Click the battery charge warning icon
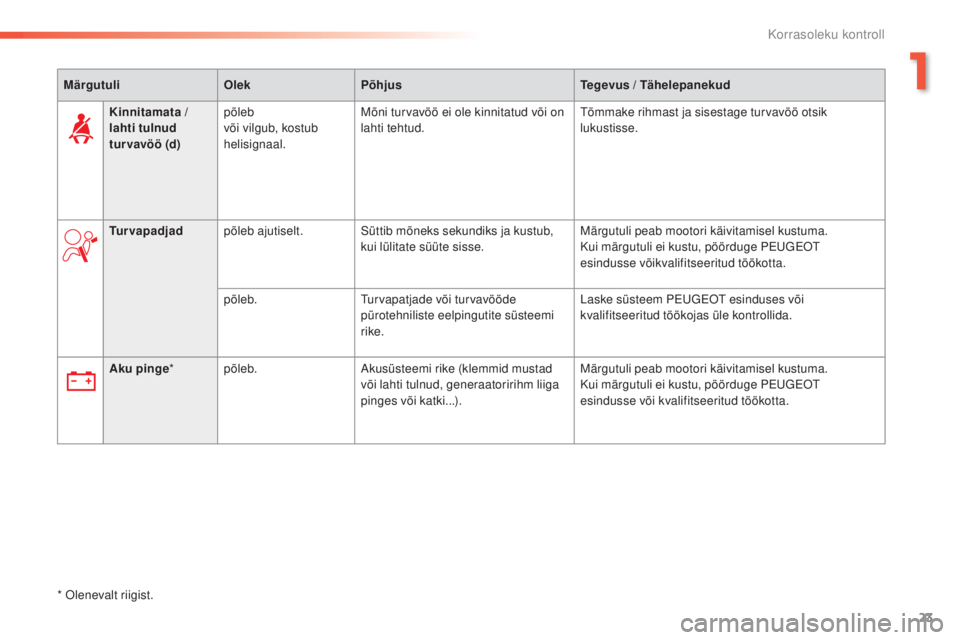The image size is (960, 640). [81, 381]
